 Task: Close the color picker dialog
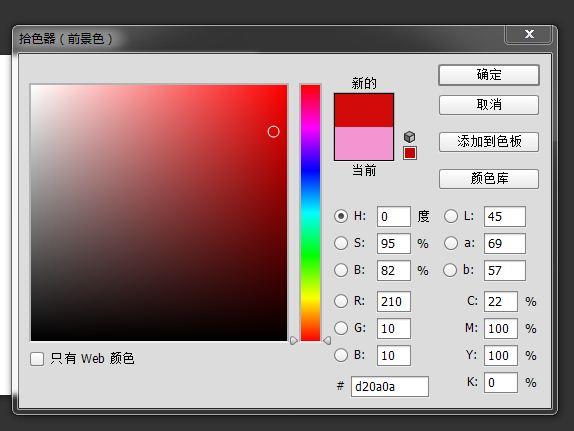528,34
